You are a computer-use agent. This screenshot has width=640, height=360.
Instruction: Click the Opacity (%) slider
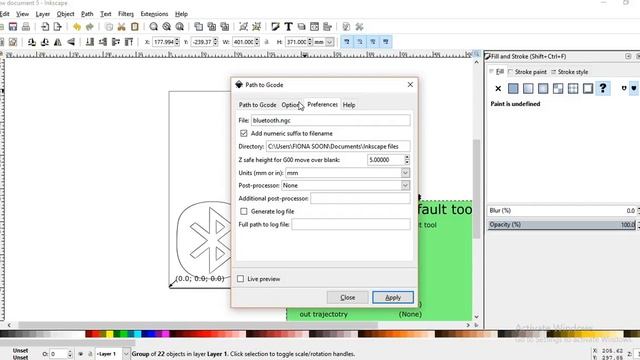click(562, 224)
